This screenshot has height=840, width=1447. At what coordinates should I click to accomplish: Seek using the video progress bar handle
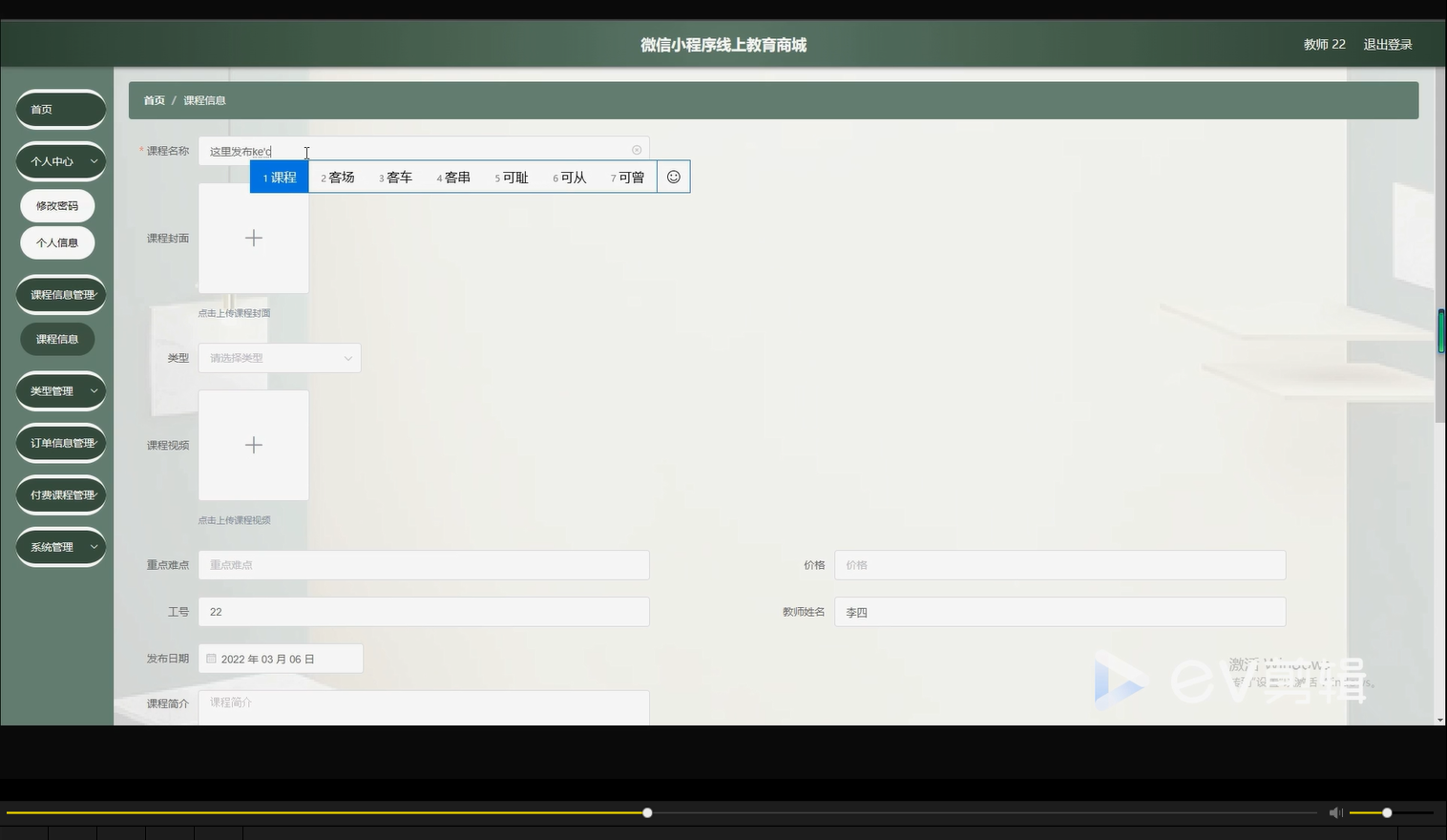pyautogui.click(x=647, y=812)
